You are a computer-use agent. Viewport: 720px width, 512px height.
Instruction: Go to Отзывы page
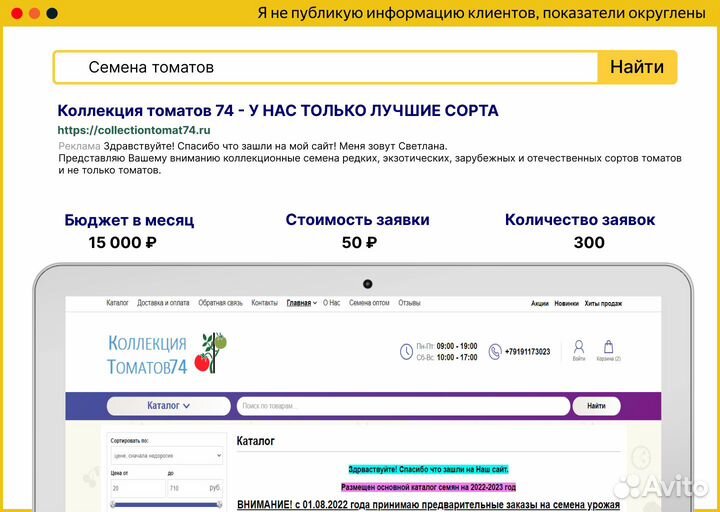(x=410, y=303)
